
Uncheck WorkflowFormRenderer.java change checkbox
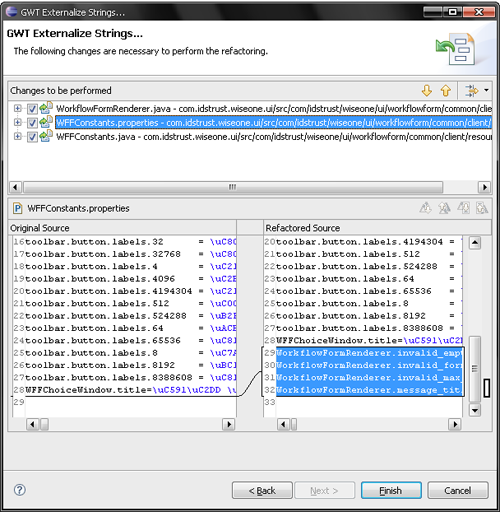tap(32, 109)
